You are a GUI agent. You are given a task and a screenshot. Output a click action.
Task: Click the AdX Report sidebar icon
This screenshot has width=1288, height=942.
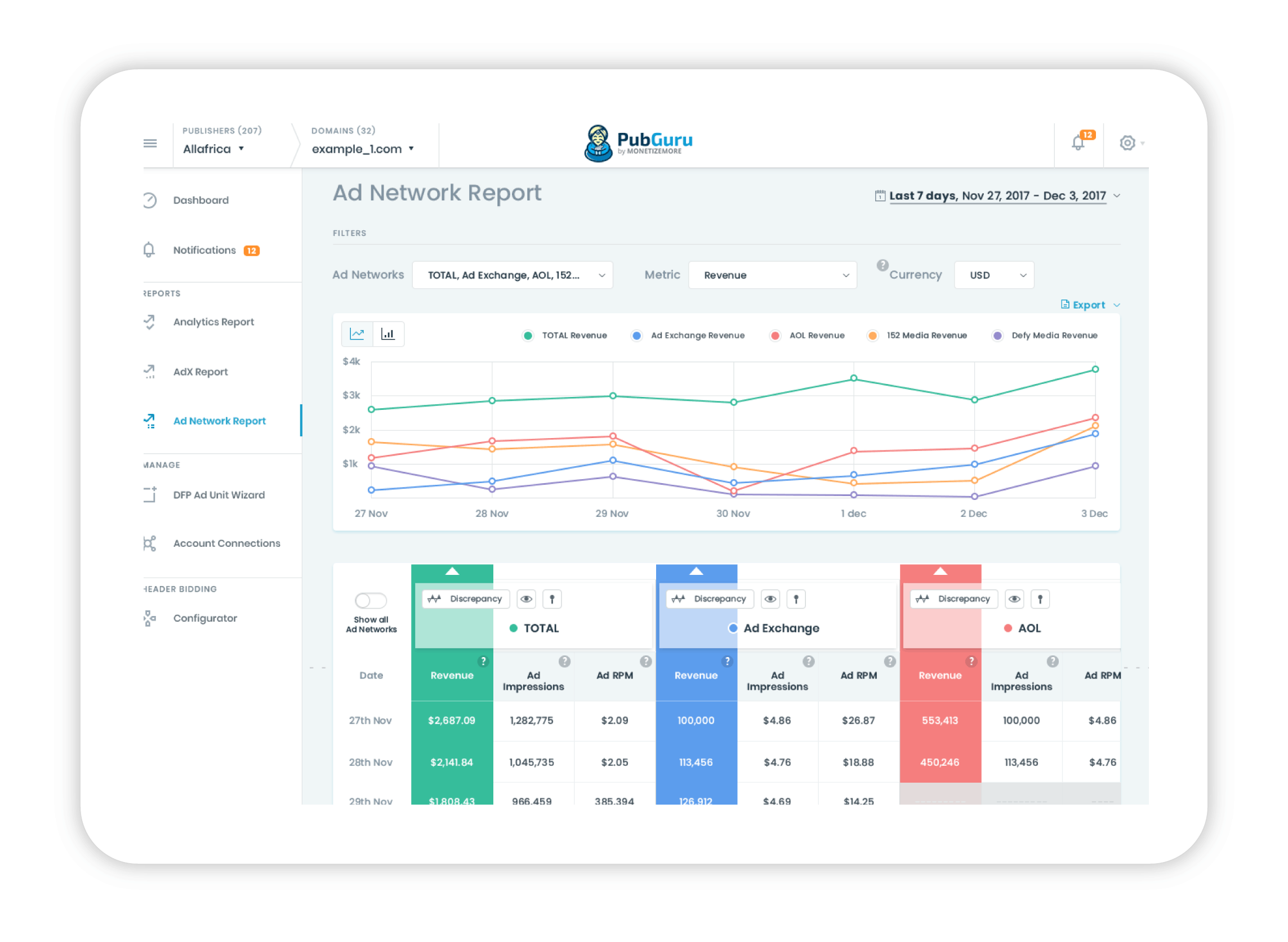click(x=149, y=372)
